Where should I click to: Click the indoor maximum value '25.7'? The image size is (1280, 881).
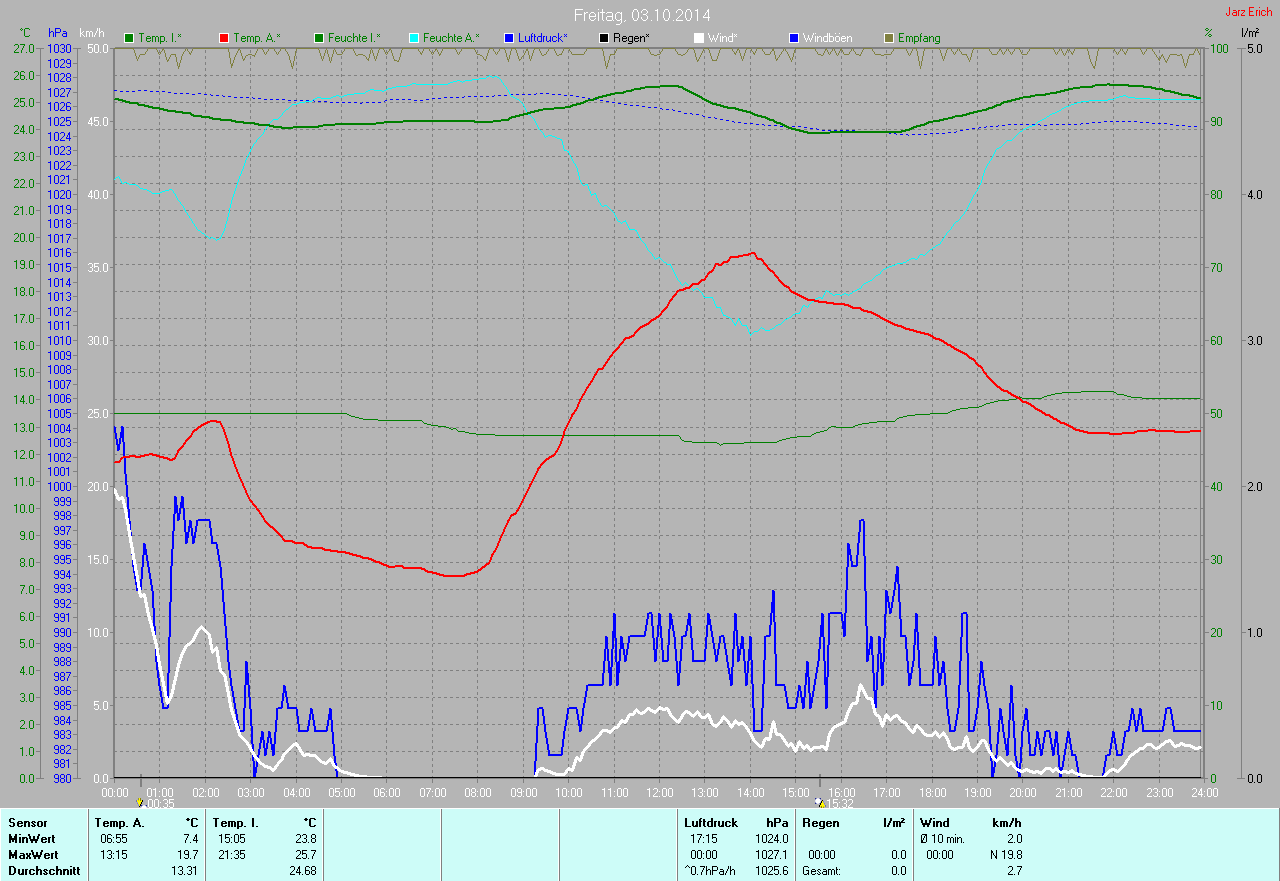pyautogui.click(x=305, y=855)
